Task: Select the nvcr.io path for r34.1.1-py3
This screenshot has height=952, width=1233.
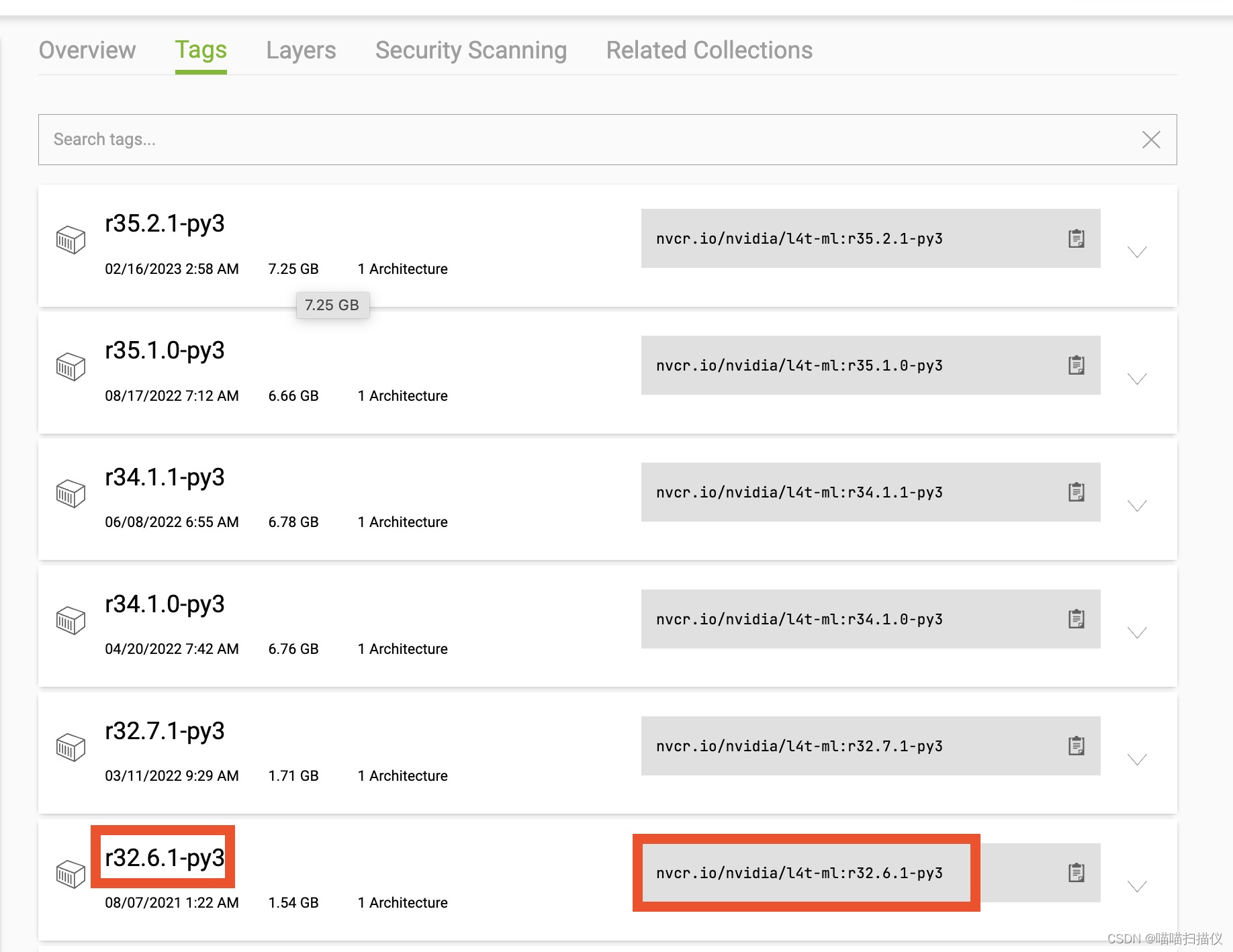Action: point(799,492)
